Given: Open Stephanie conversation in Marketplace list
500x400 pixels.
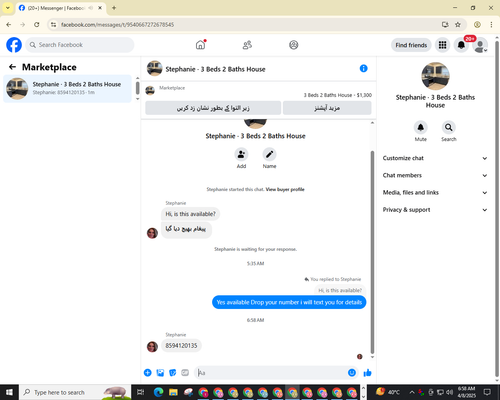Looking at the screenshot, I should click(67, 88).
